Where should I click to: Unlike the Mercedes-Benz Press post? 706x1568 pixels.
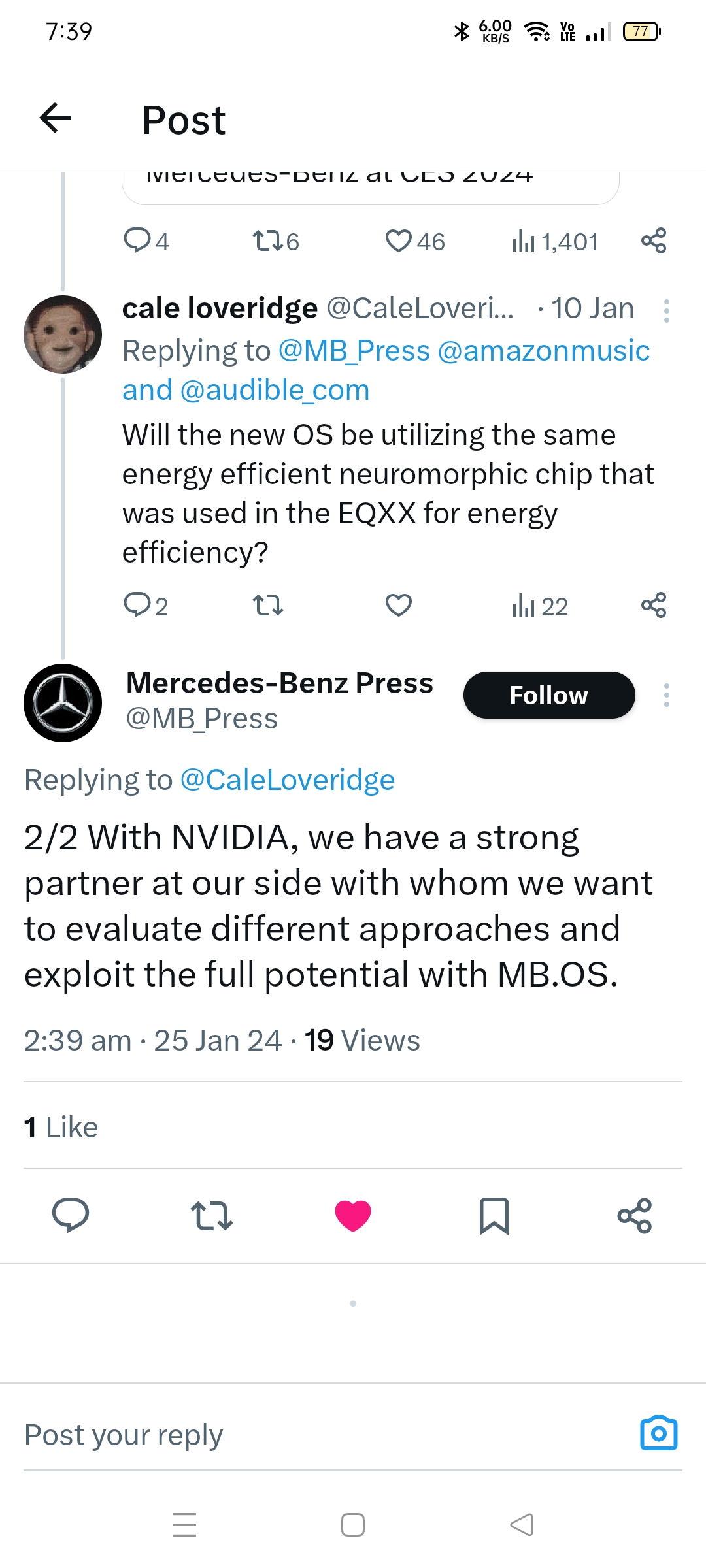click(353, 1216)
